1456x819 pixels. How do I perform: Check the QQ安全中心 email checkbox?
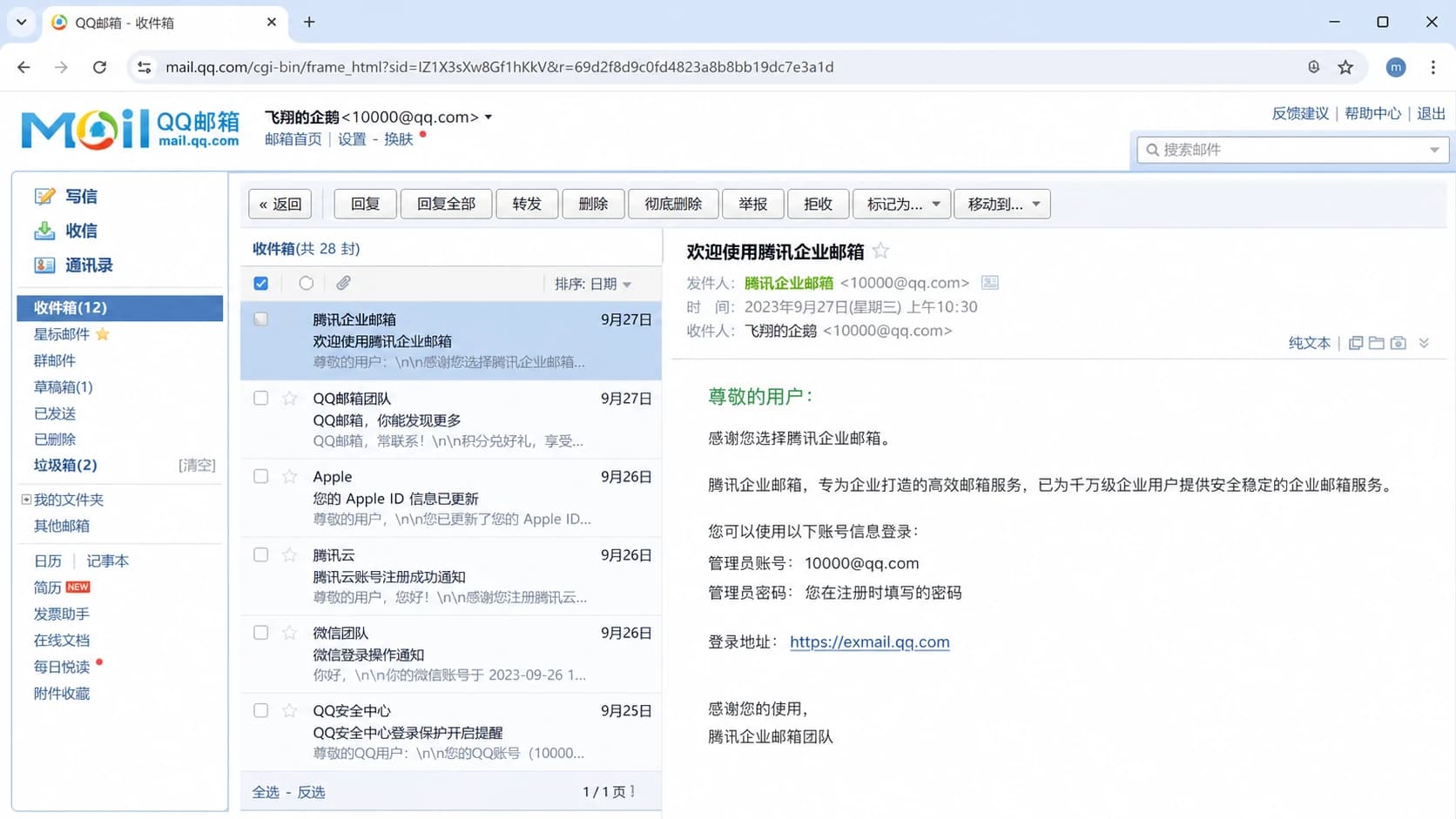(x=261, y=710)
